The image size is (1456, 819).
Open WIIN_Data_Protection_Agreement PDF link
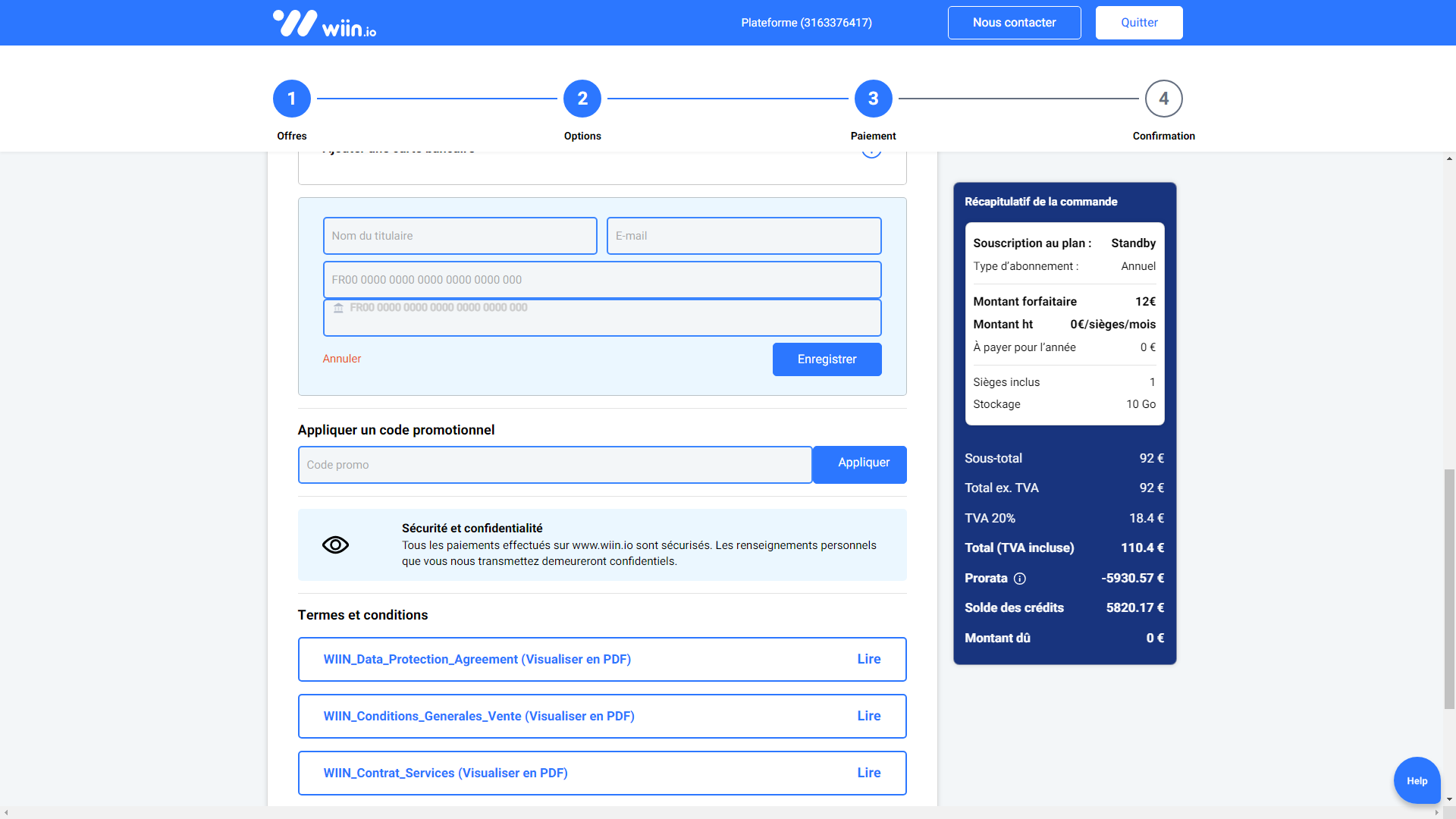[477, 659]
